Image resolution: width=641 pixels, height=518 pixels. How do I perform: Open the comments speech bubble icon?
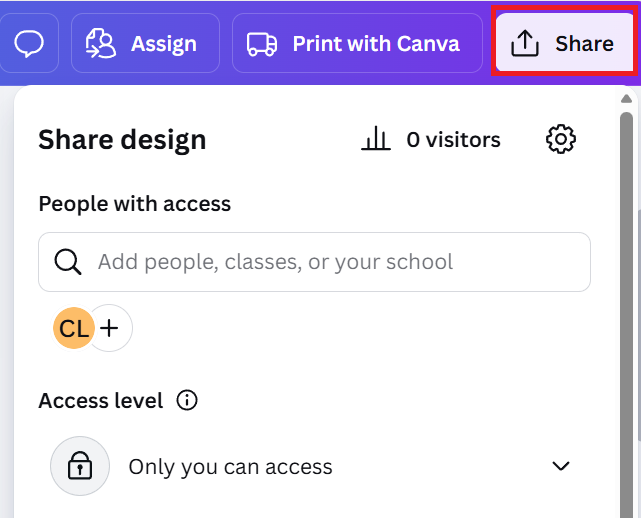(29, 43)
